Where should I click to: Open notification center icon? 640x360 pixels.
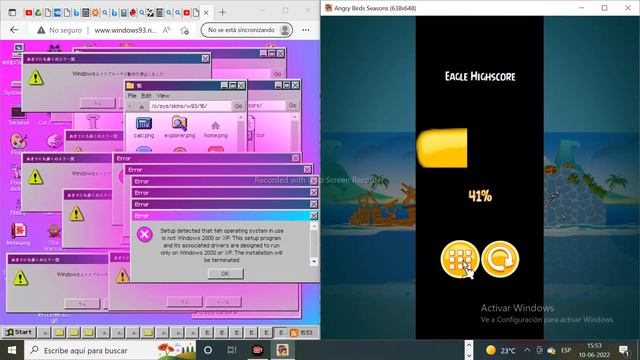coord(624,350)
